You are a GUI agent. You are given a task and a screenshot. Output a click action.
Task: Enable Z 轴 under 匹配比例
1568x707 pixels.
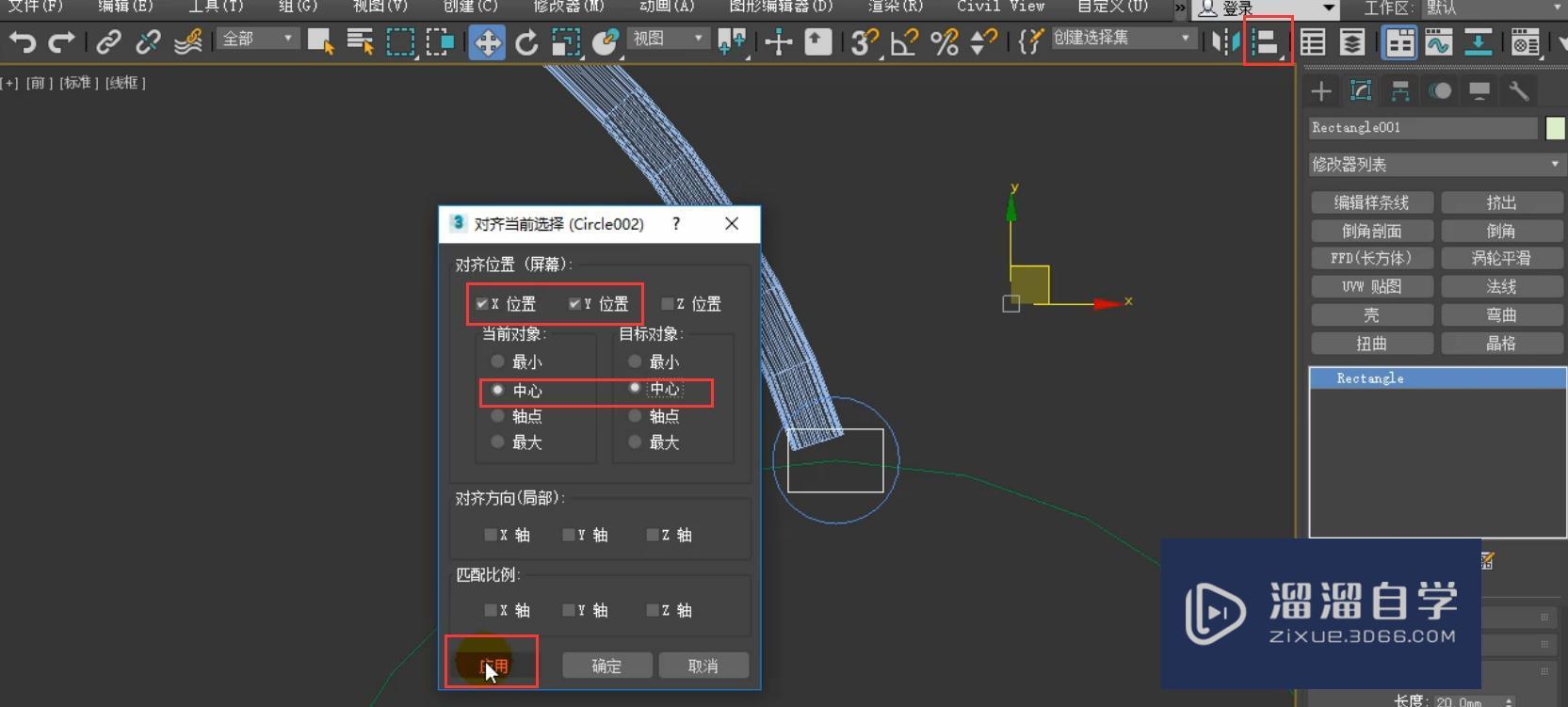click(653, 610)
